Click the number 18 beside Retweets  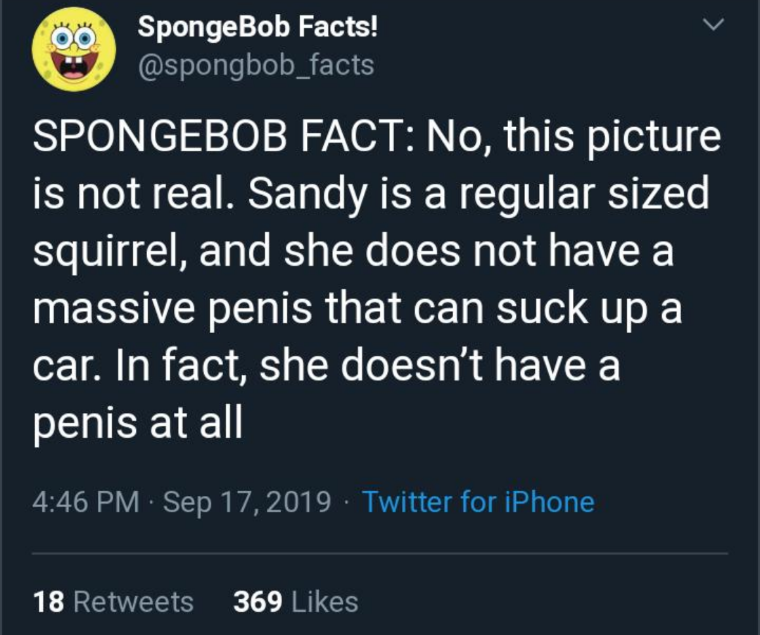pyautogui.click(x=49, y=601)
